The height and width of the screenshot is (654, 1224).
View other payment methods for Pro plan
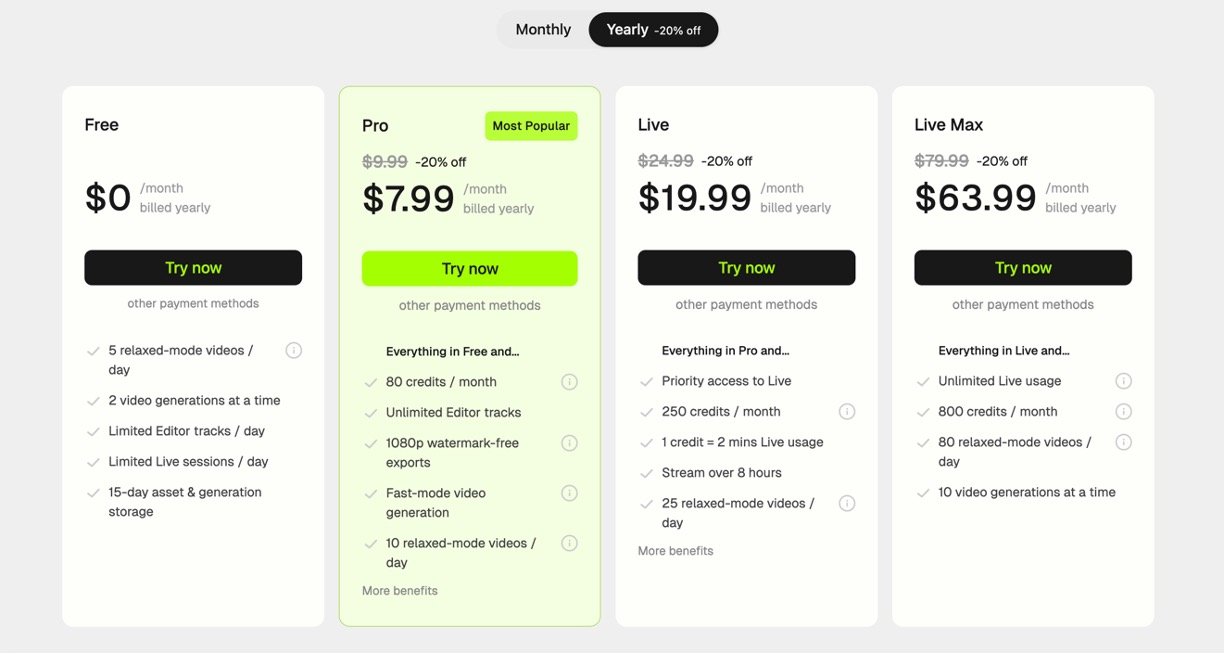470,306
